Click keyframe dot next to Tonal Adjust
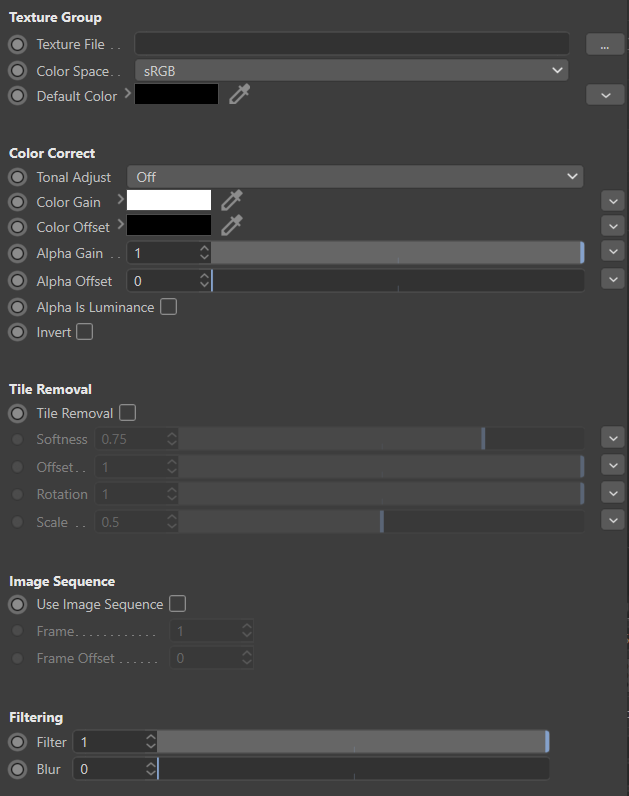The height and width of the screenshot is (796, 629). coord(18,177)
